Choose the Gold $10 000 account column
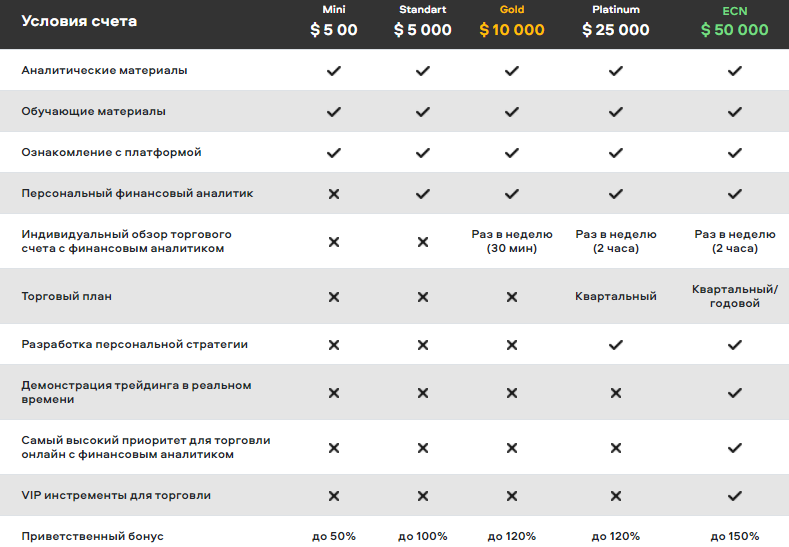This screenshot has height=547, width=789. (x=512, y=21)
